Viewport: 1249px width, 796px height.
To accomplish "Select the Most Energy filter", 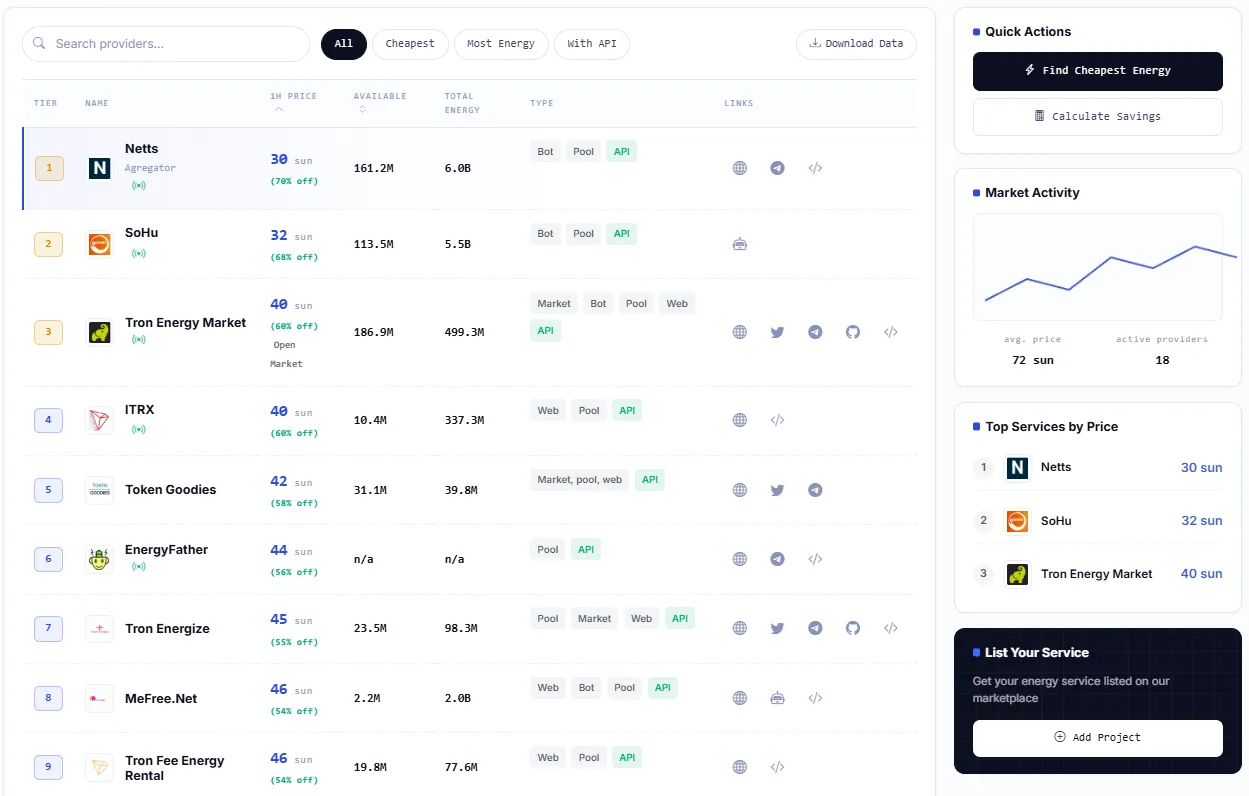I will [501, 44].
